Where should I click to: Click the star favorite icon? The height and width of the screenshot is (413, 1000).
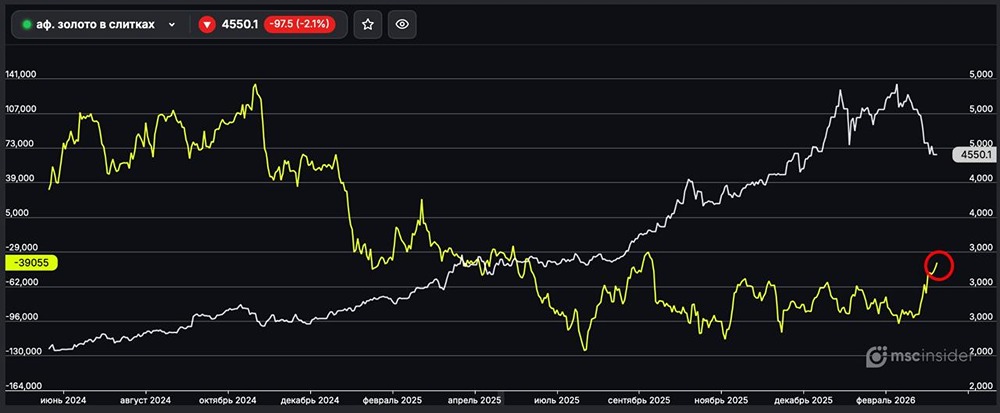click(x=367, y=24)
